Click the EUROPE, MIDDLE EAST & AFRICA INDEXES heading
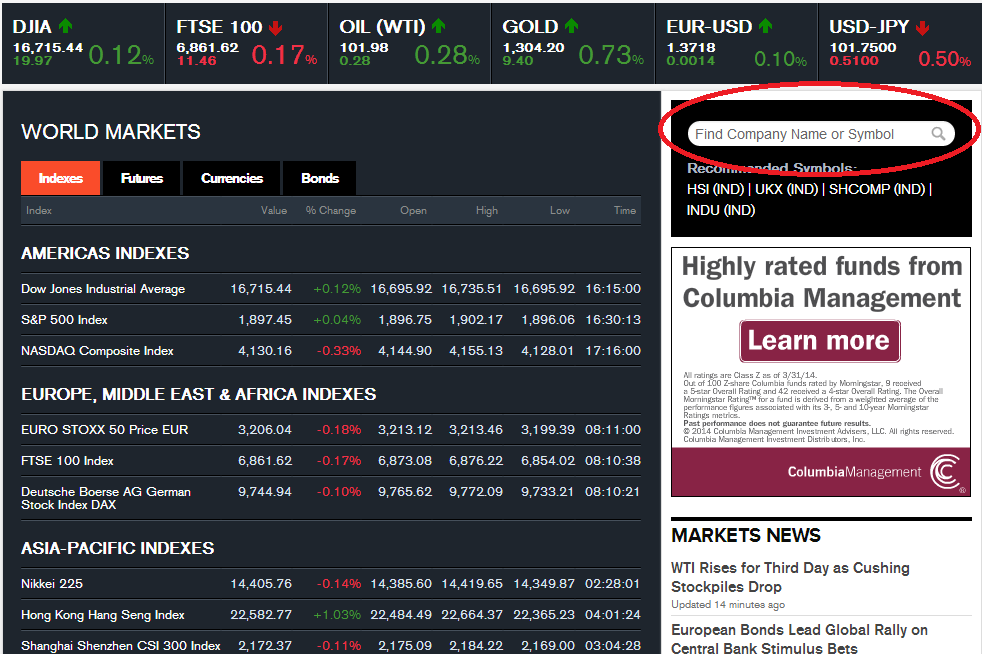This screenshot has height=654, width=982. tap(199, 394)
